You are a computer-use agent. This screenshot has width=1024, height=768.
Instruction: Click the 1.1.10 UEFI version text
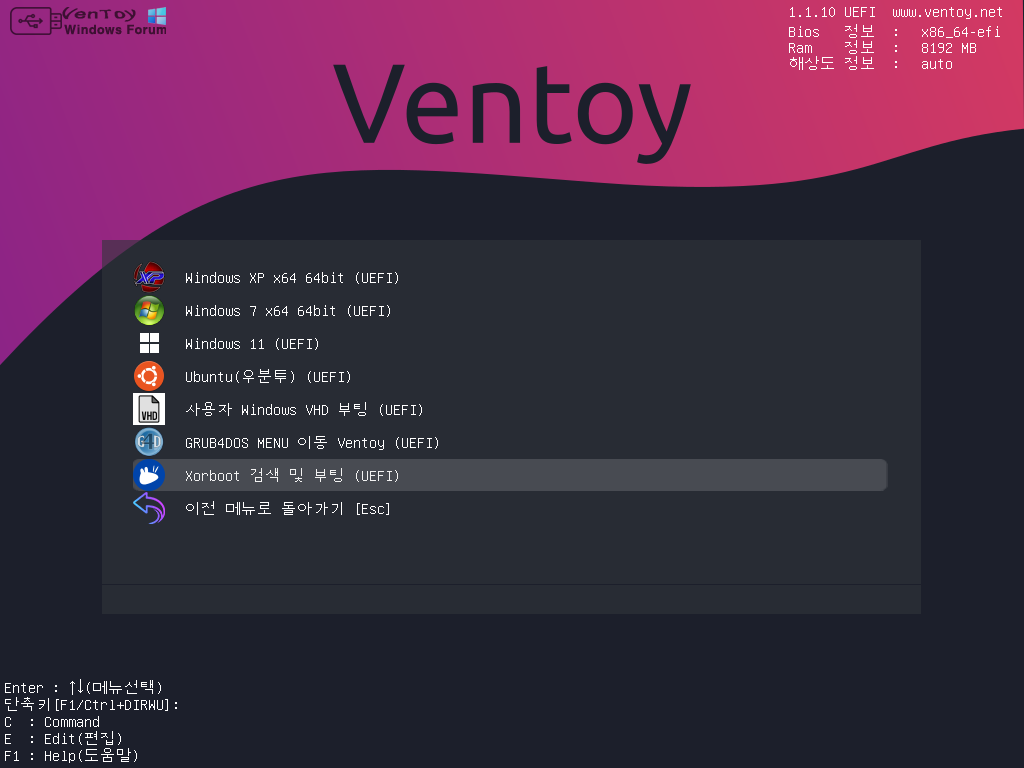pyautogui.click(x=832, y=12)
